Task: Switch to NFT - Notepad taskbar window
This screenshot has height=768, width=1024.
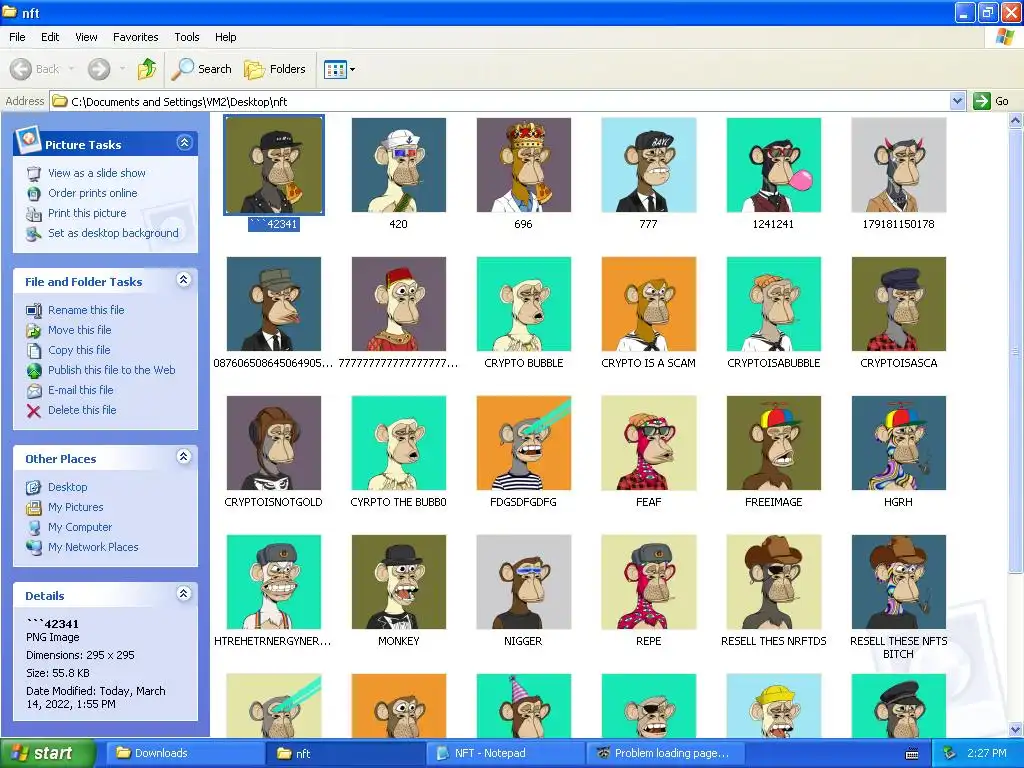Action: (x=505, y=753)
